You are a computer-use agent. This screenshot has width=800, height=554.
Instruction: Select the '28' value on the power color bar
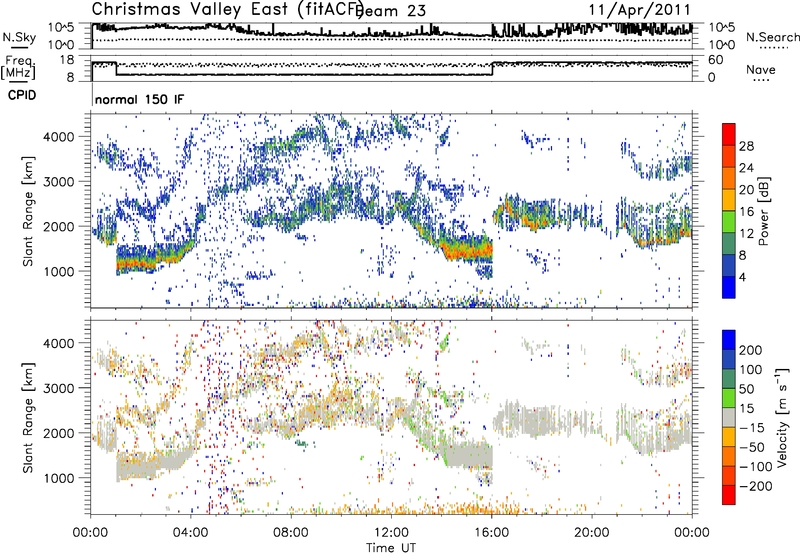pyautogui.click(x=746, y=146)
